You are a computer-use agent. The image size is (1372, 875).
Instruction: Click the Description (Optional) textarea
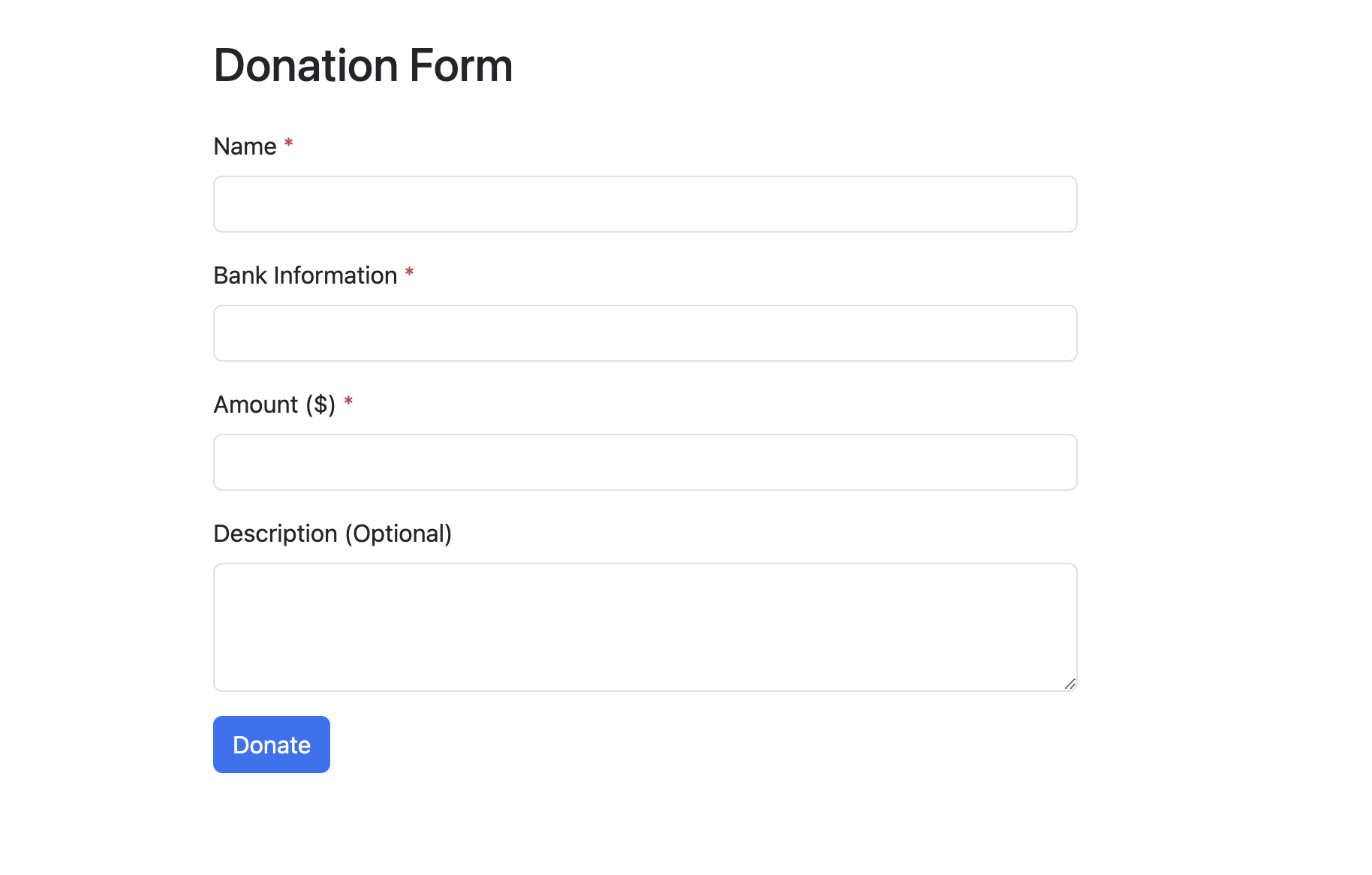(x=645, y=627)
